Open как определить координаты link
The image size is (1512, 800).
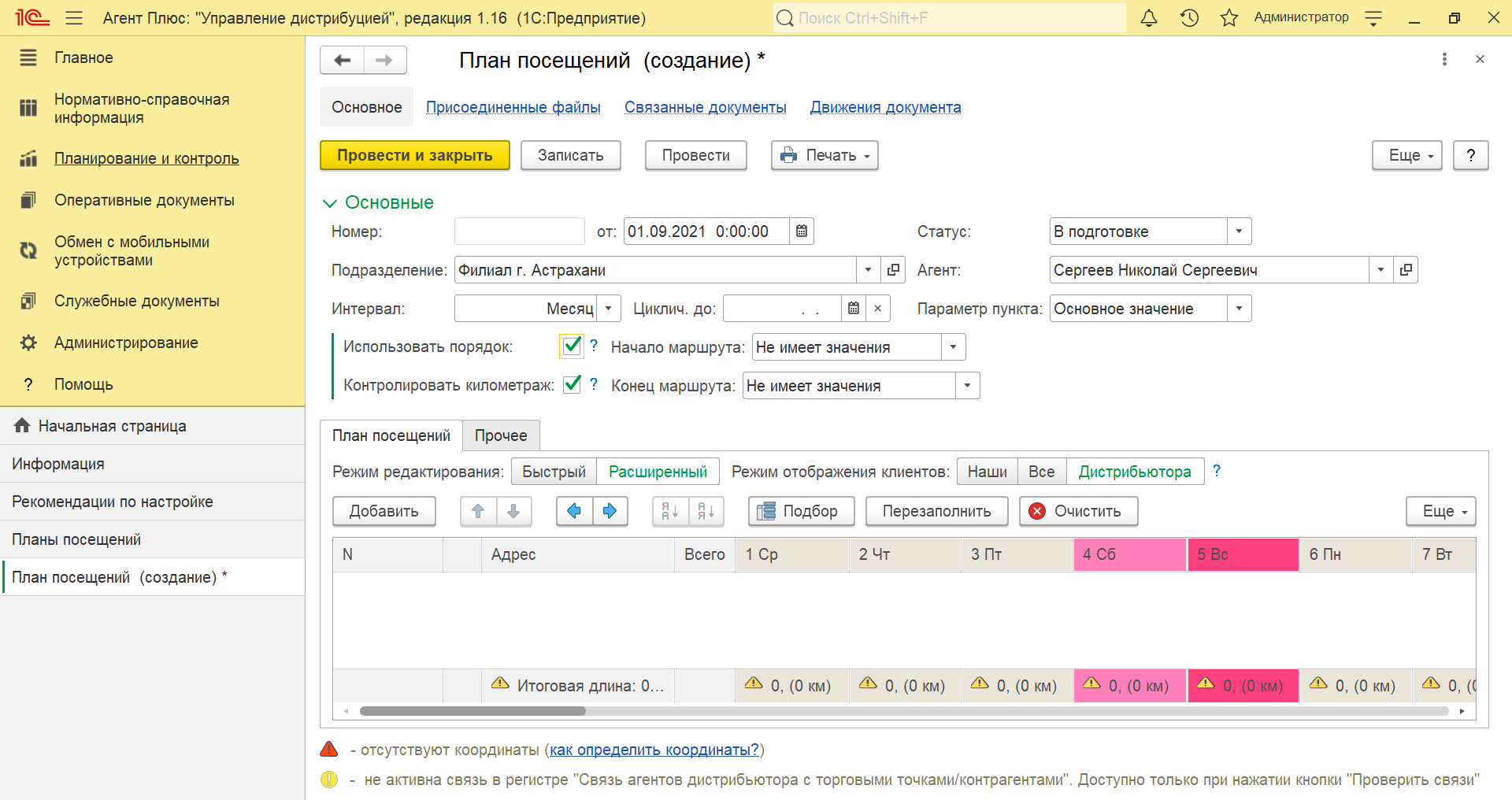pyautogui.click(x=654, y=750)
